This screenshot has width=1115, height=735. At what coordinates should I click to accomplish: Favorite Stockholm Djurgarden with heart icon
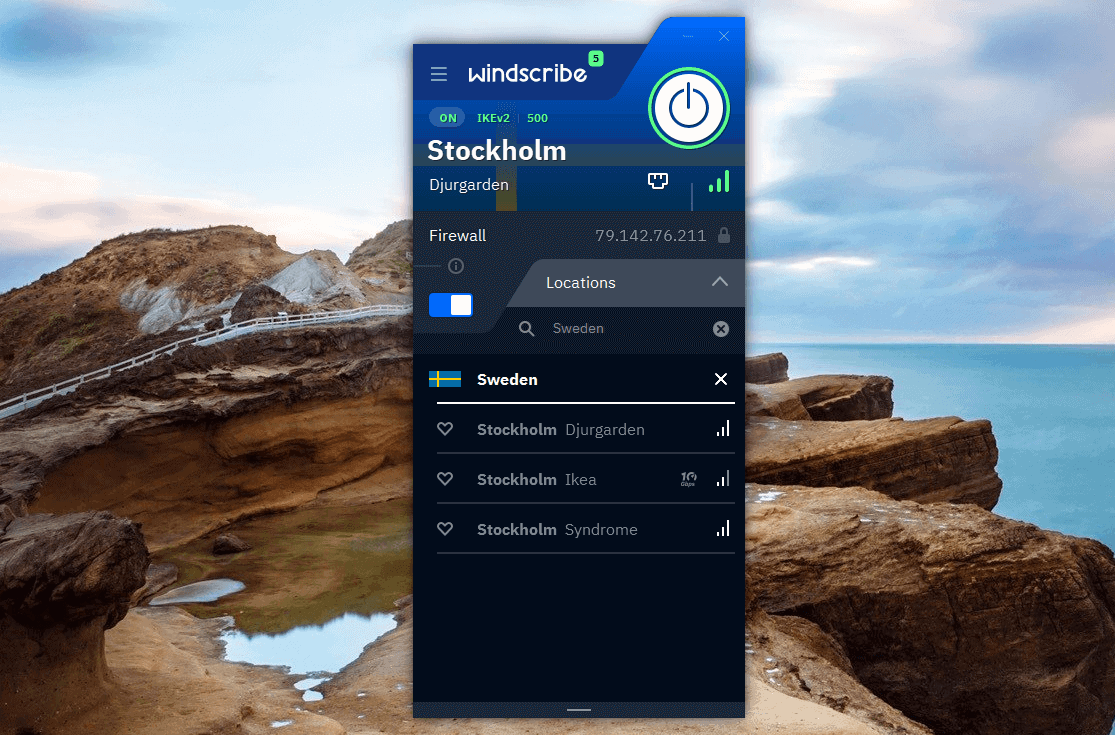(445, 429)
